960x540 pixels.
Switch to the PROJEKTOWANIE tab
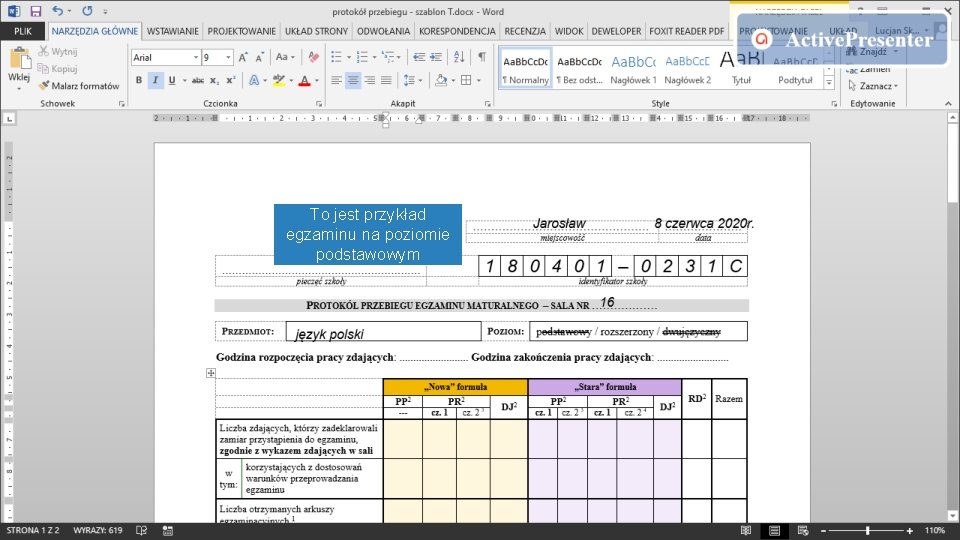[242, 31]
